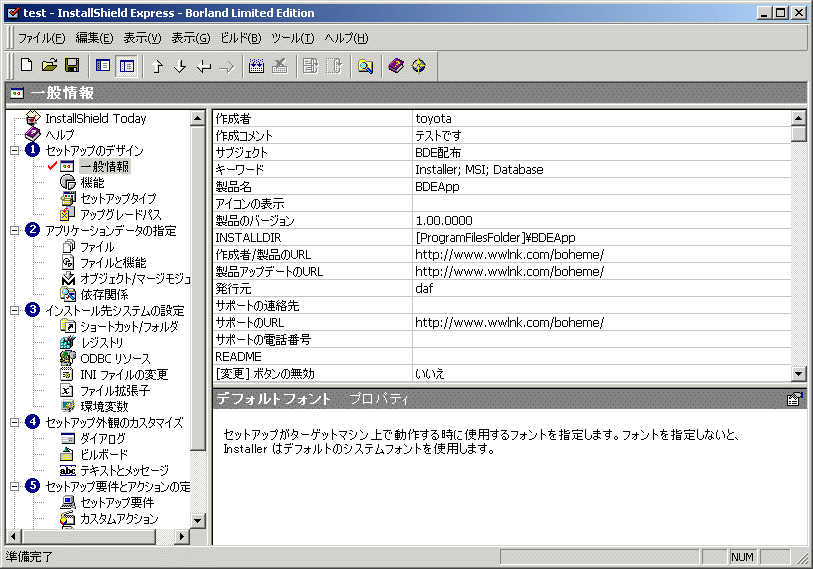
Task: Select セットアップ要件 in the tree
Action: coord(117,502)
